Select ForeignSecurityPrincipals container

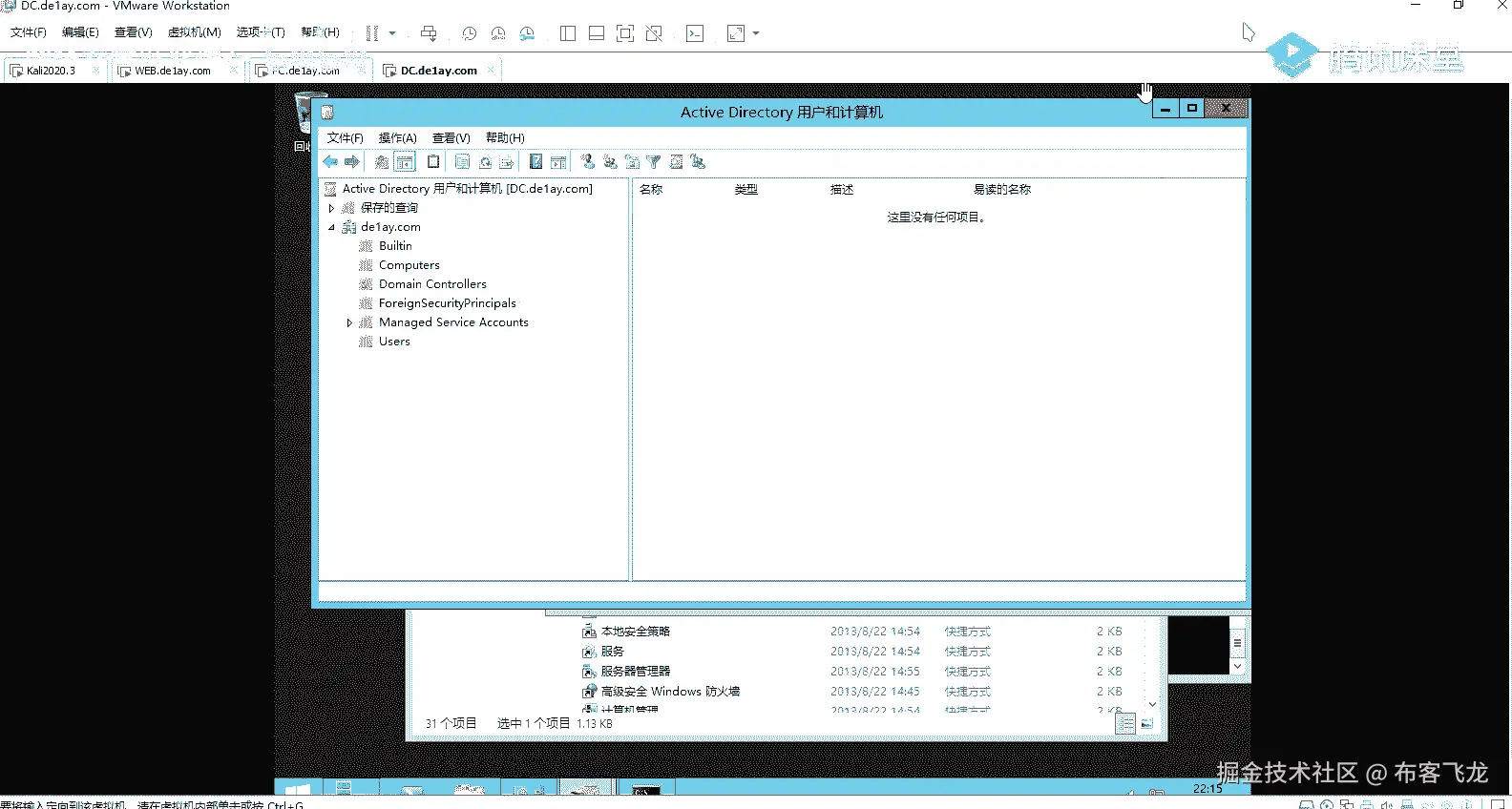tap(447, 303)
